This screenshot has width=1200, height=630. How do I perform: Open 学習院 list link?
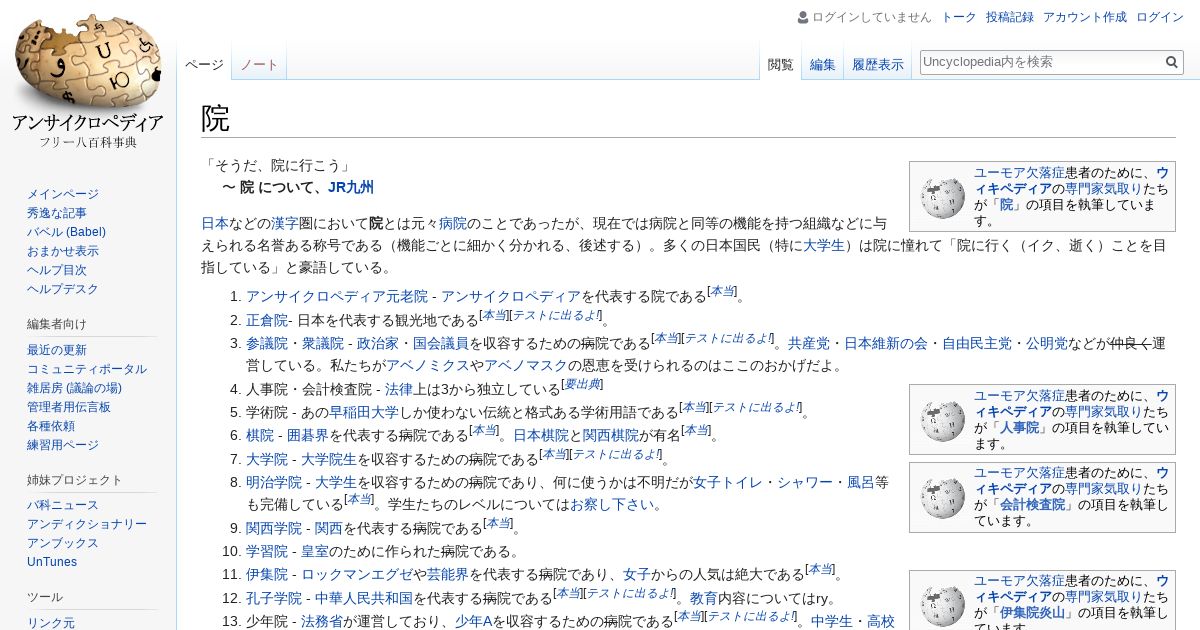[x=267, y=551]
